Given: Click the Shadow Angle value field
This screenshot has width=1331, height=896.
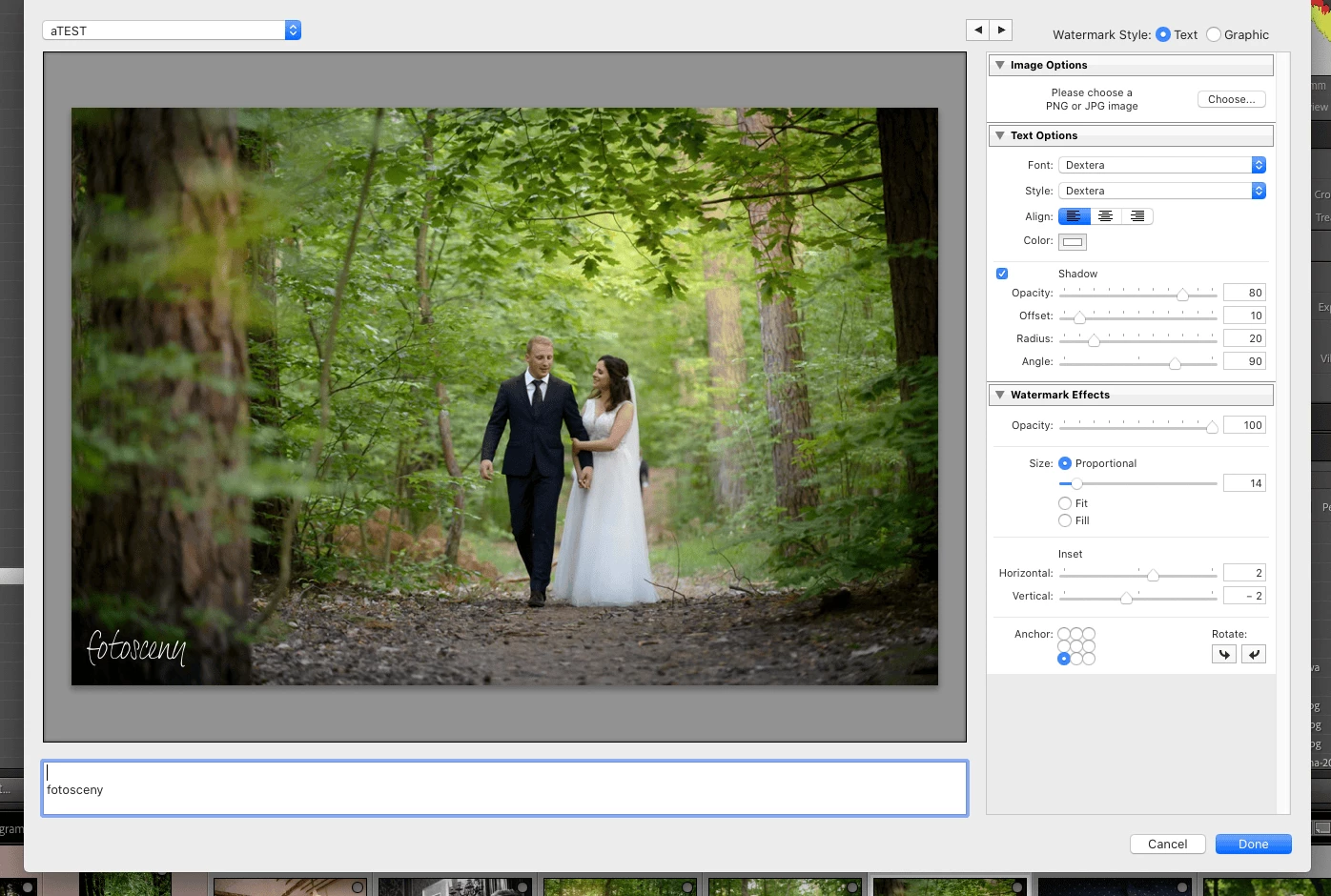Looking at the screenshot, I should (x=1244, y=361).
